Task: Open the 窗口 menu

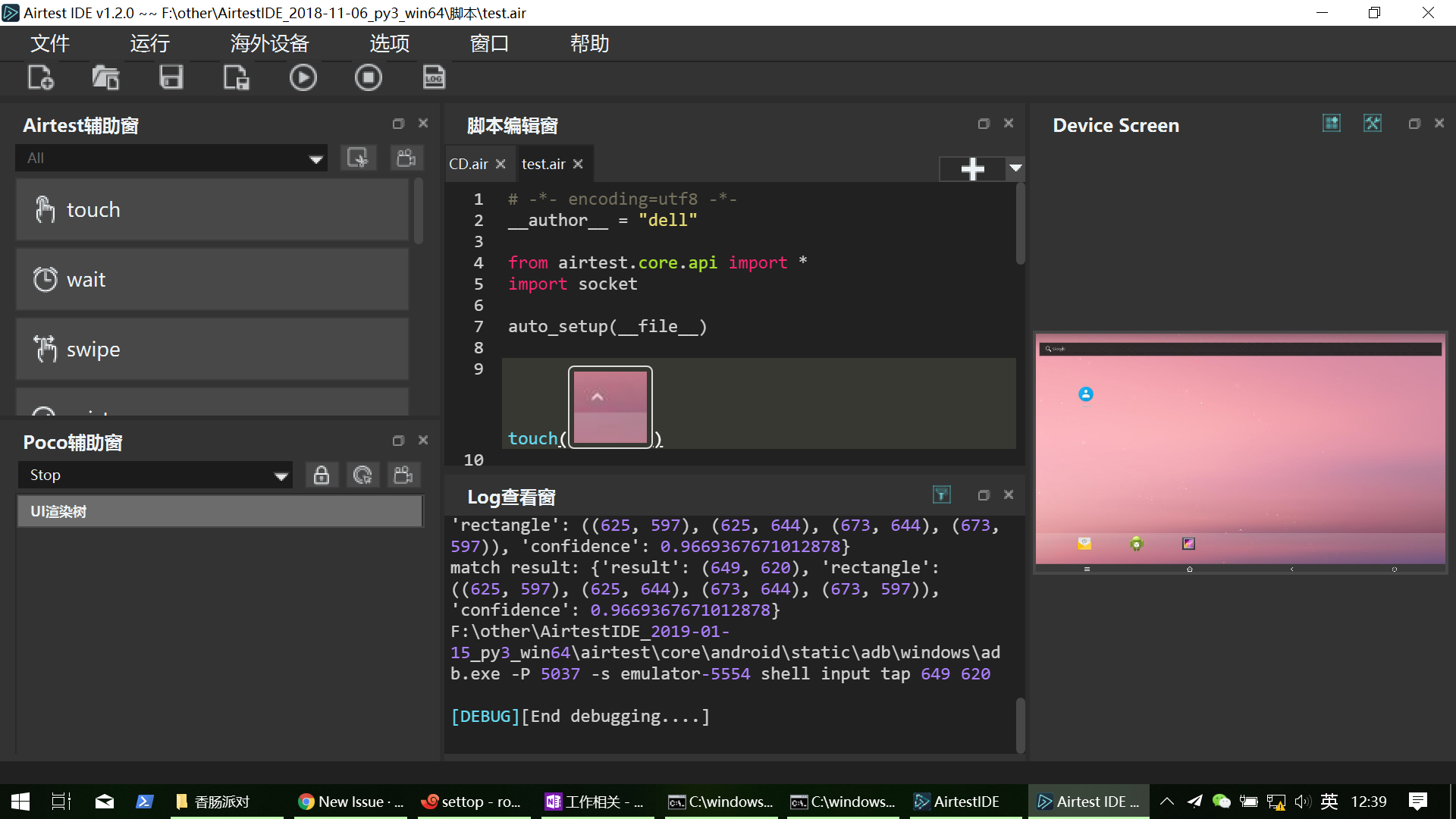Action: pos(489,43)
